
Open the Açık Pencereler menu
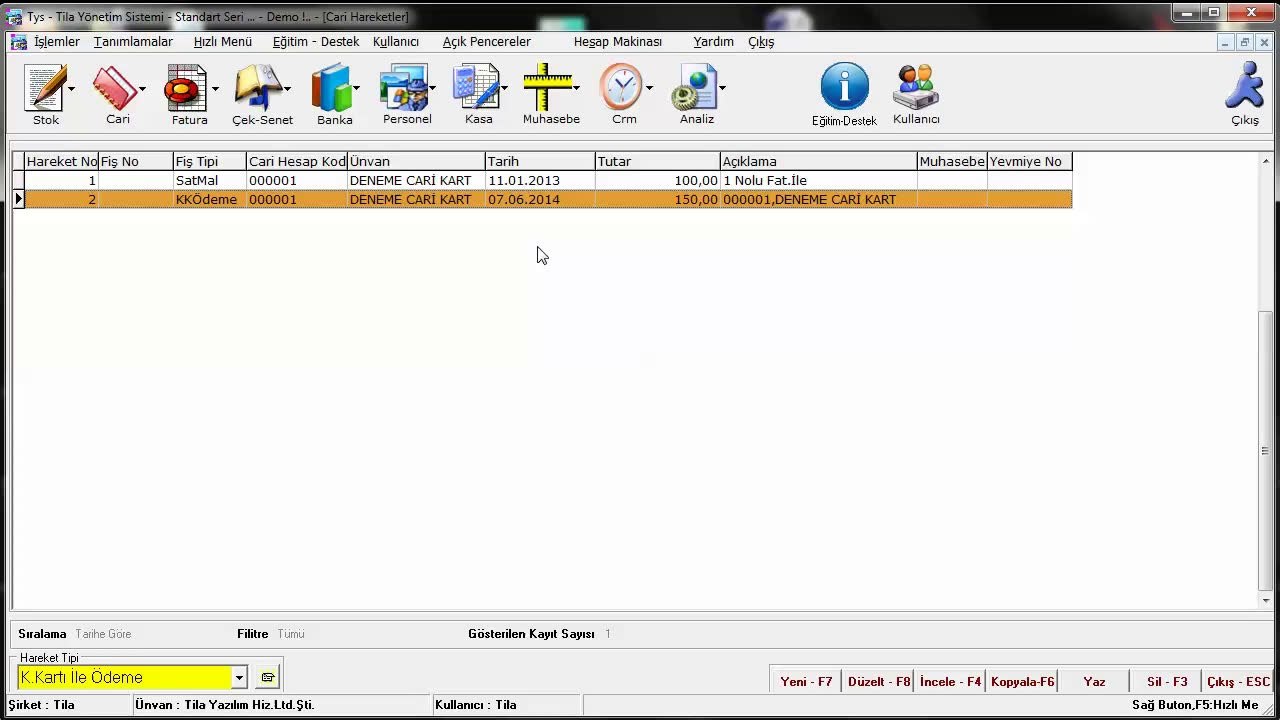tap(487, 42)
